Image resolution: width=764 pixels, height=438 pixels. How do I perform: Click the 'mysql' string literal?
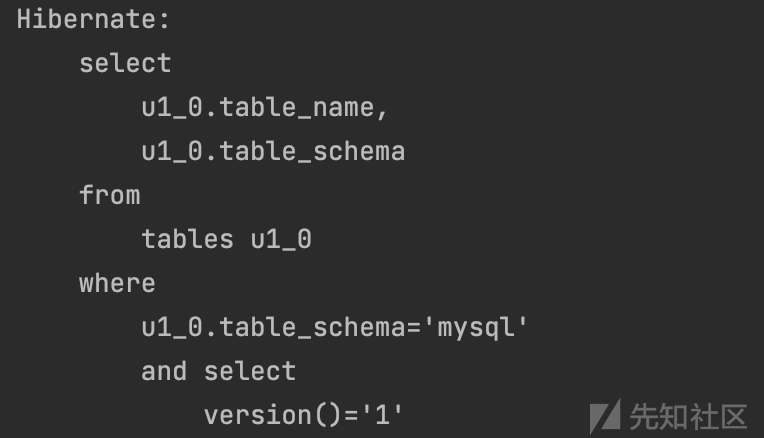(476, 327)
